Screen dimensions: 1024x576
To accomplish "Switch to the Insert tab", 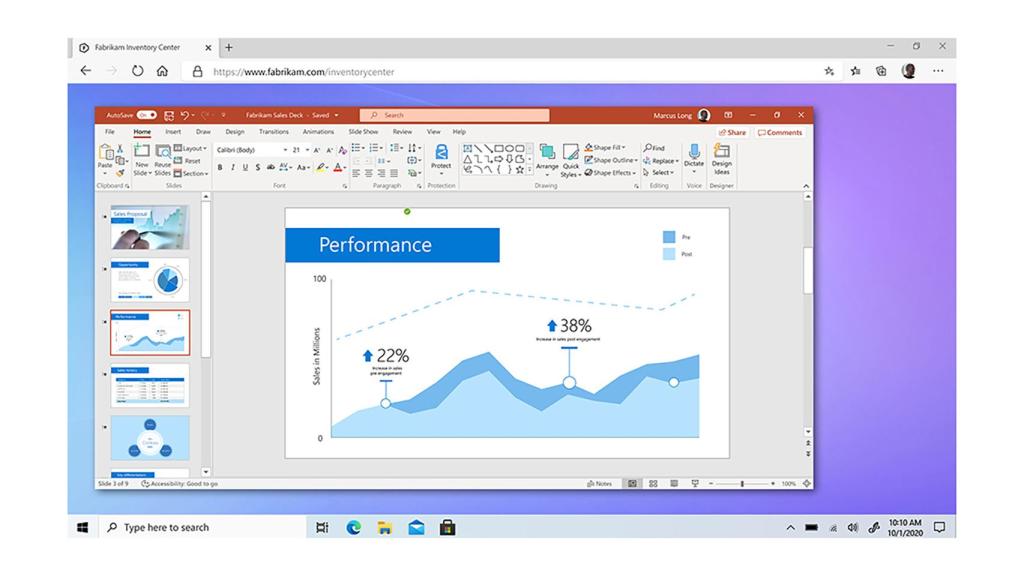I will coord(173,132).
